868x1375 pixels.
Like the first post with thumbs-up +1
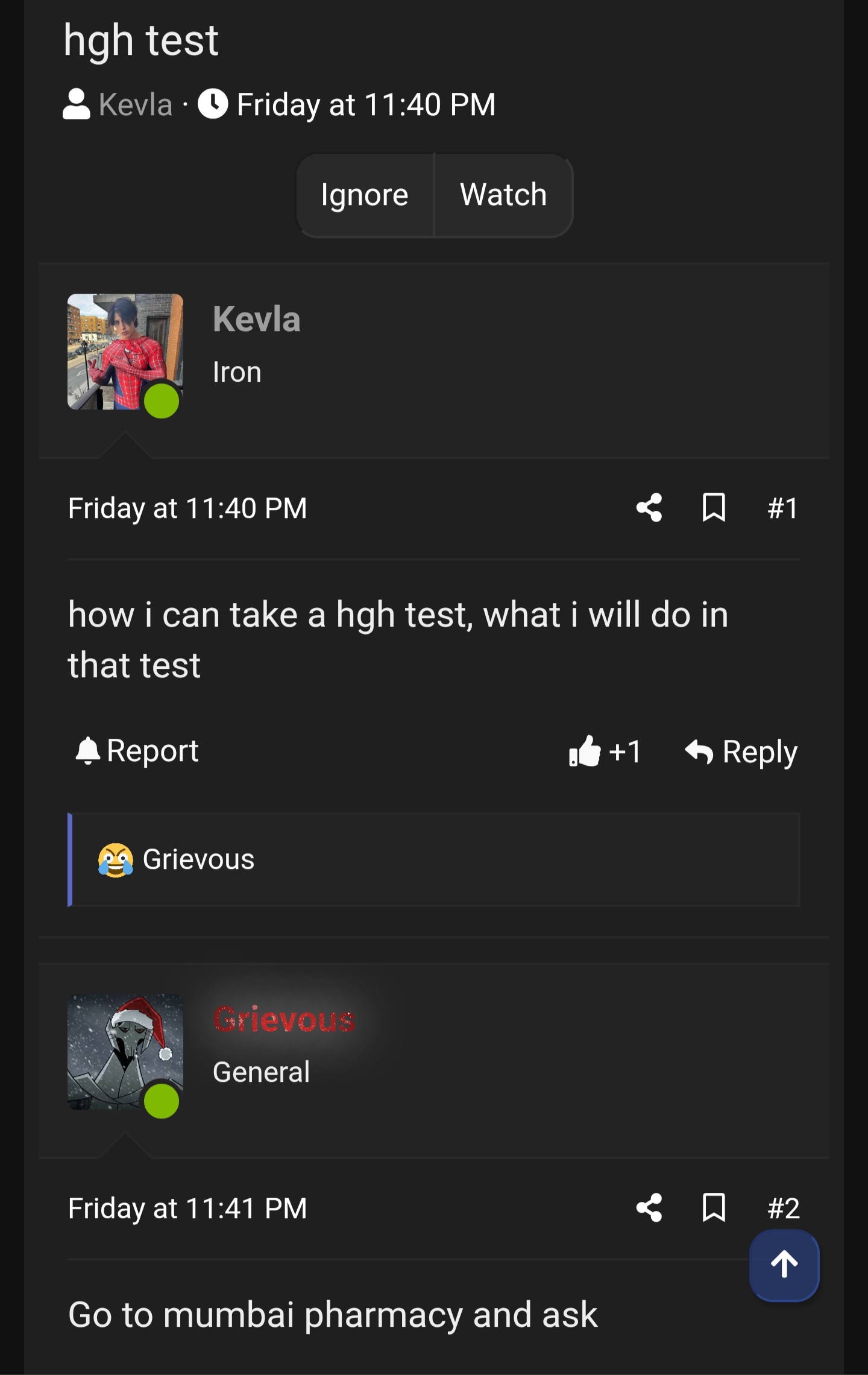pos(605,751)
